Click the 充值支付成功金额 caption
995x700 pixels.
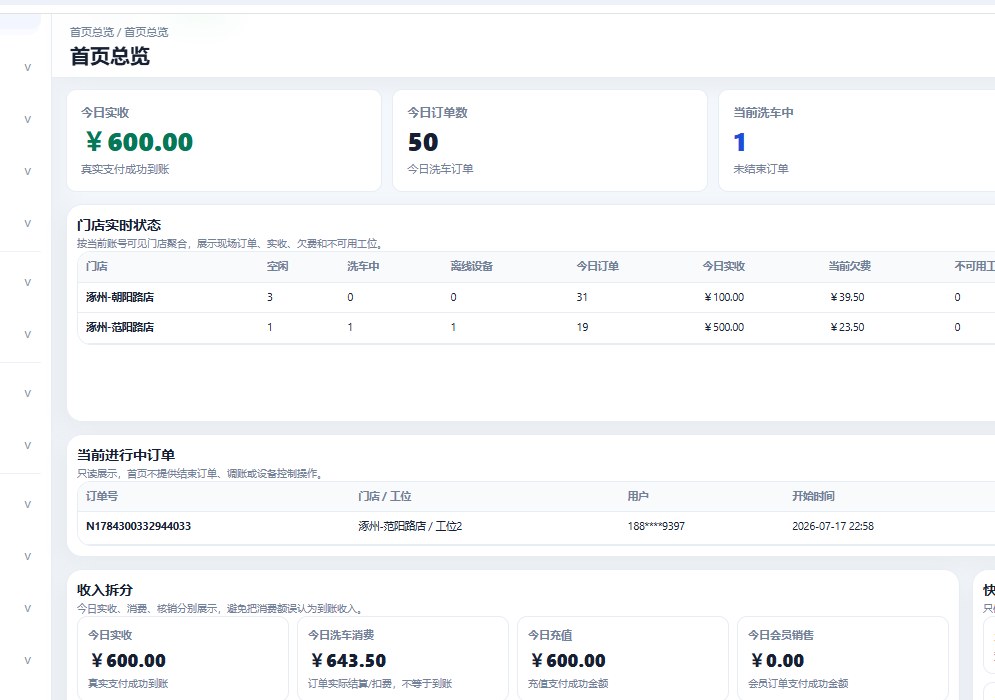(568, 683)
